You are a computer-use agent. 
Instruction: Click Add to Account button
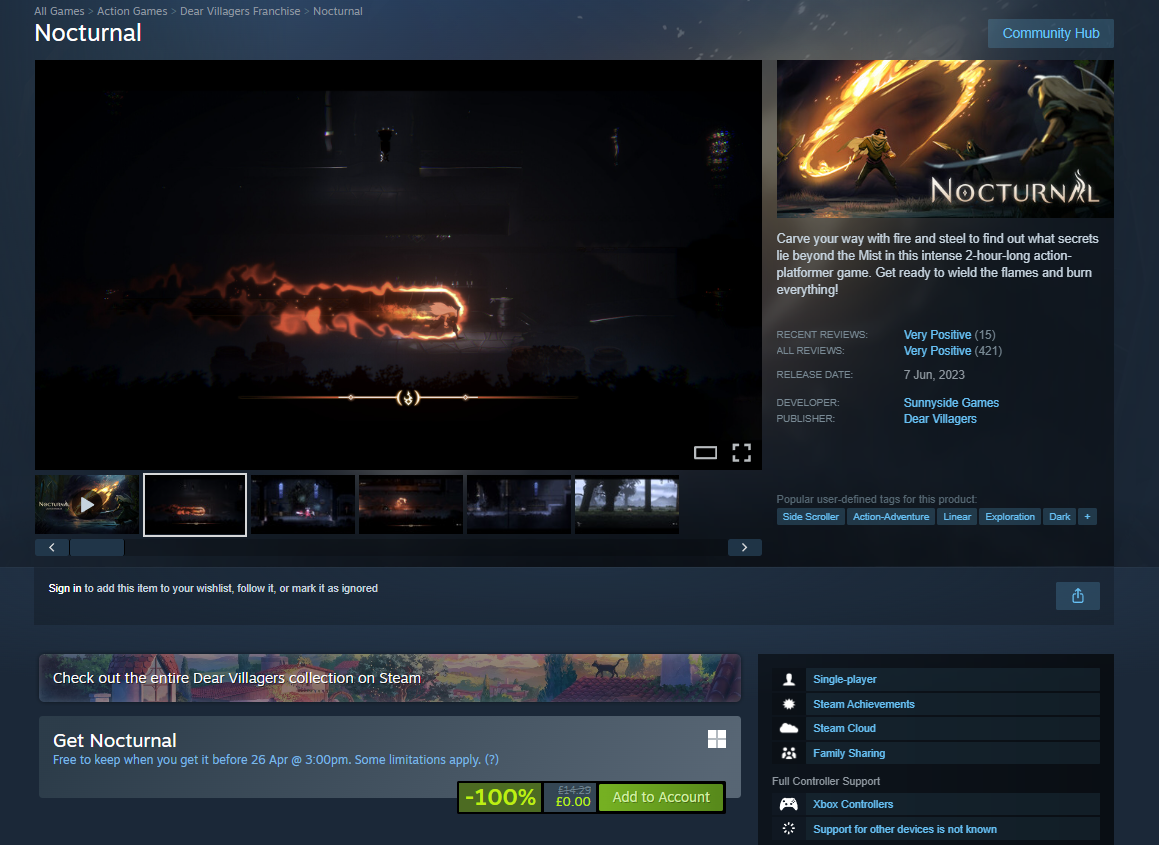point(661,797)
